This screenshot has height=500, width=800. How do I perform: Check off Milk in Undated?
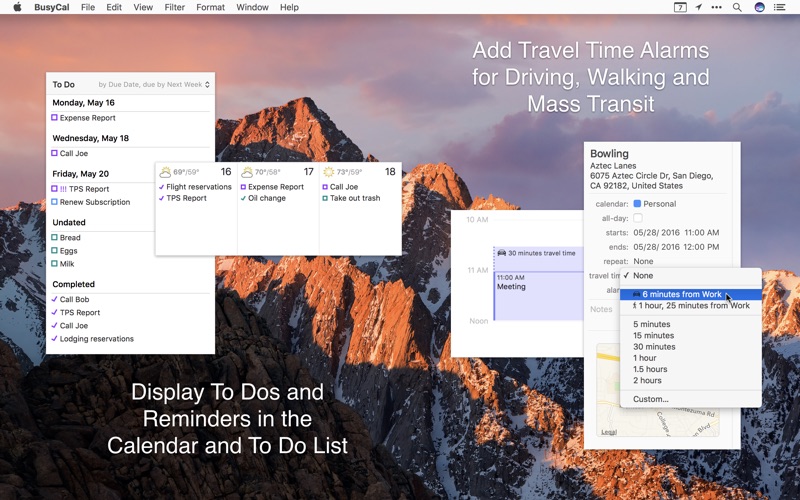click(55, 264)
